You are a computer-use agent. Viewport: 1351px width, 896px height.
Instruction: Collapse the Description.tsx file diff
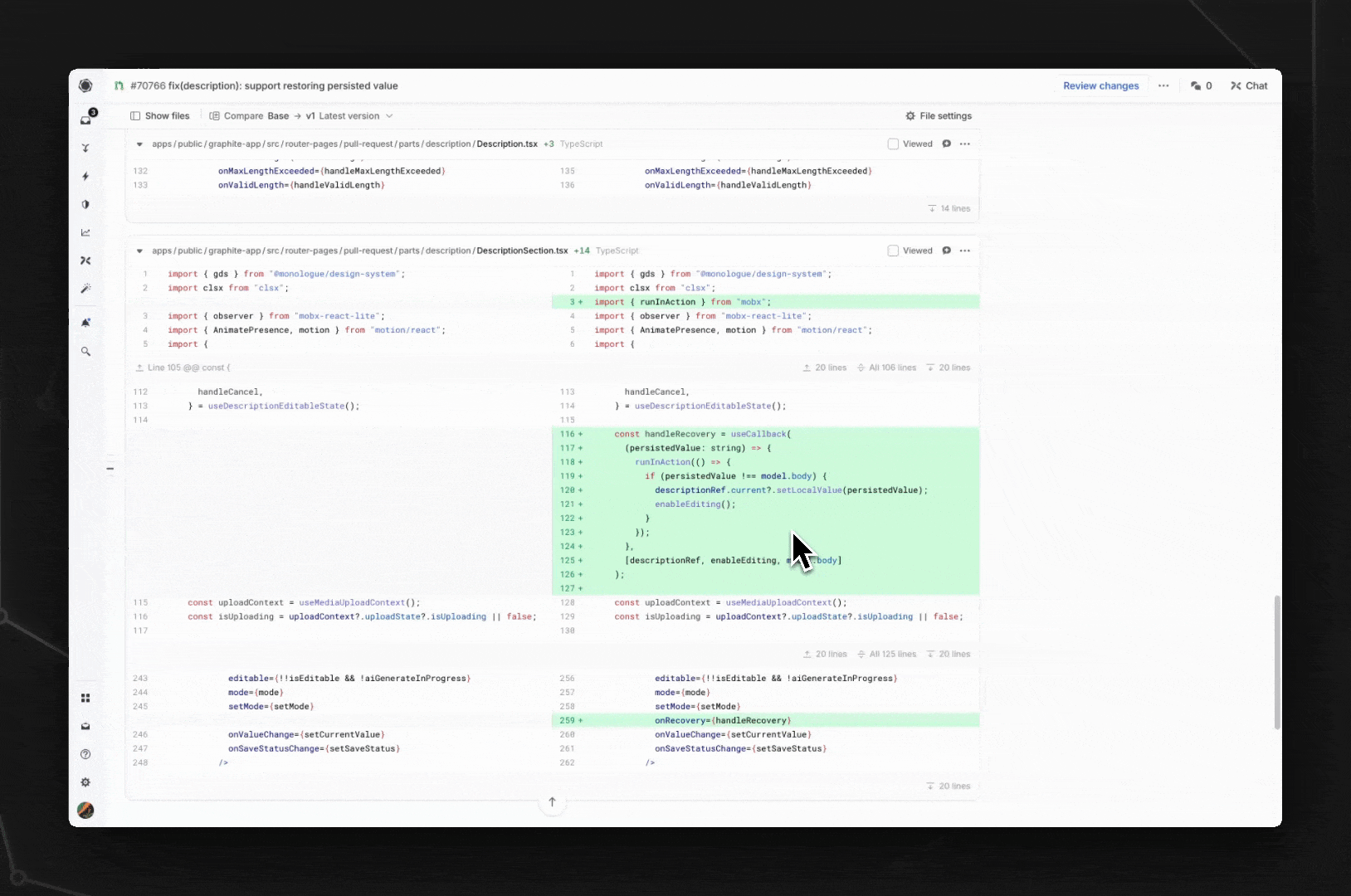point(139,144)
